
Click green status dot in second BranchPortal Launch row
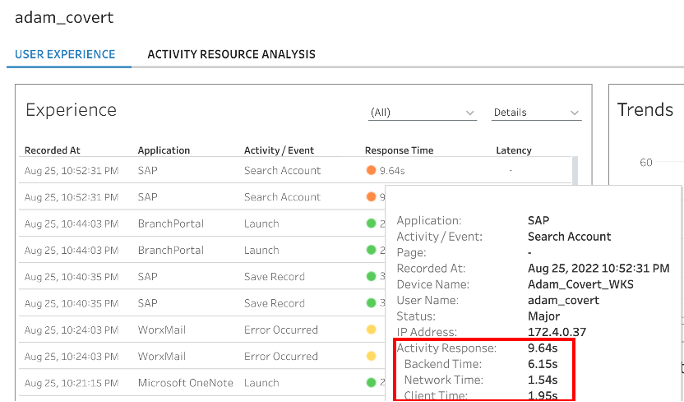click(x=371, y=250)
